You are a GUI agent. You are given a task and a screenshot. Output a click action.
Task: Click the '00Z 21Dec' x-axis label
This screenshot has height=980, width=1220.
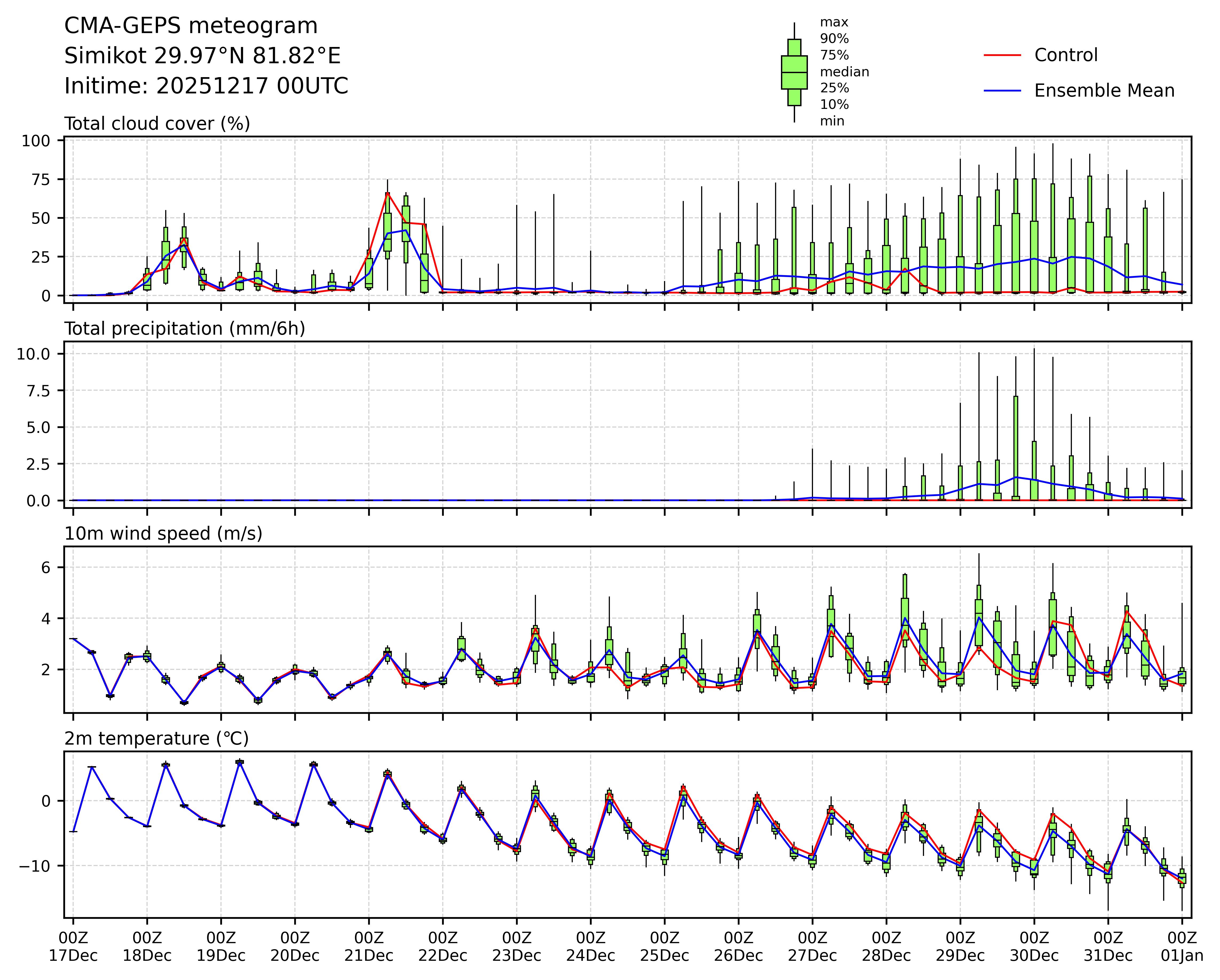click(x=368, y=947)
